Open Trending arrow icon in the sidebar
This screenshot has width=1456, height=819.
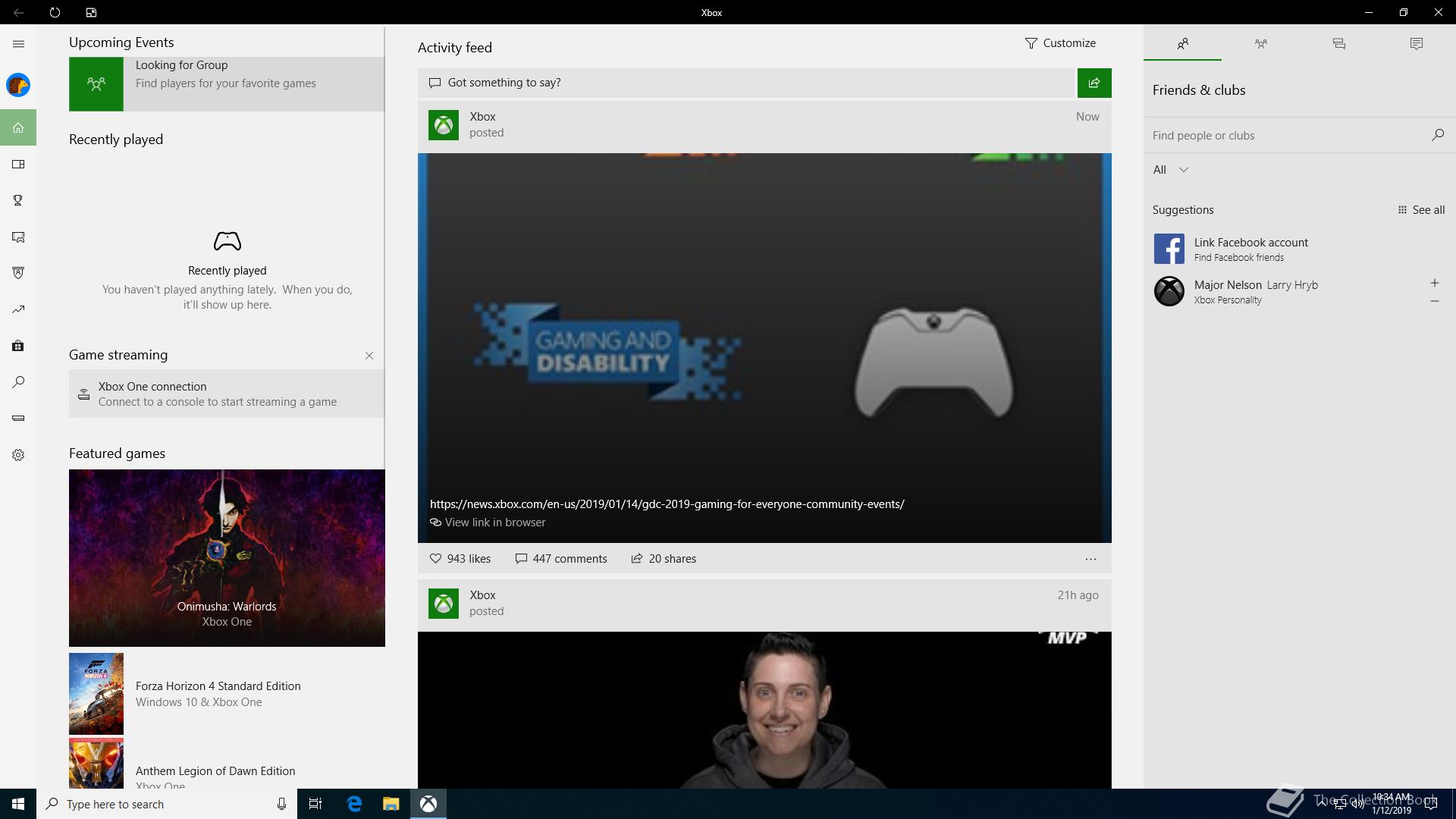18,309
